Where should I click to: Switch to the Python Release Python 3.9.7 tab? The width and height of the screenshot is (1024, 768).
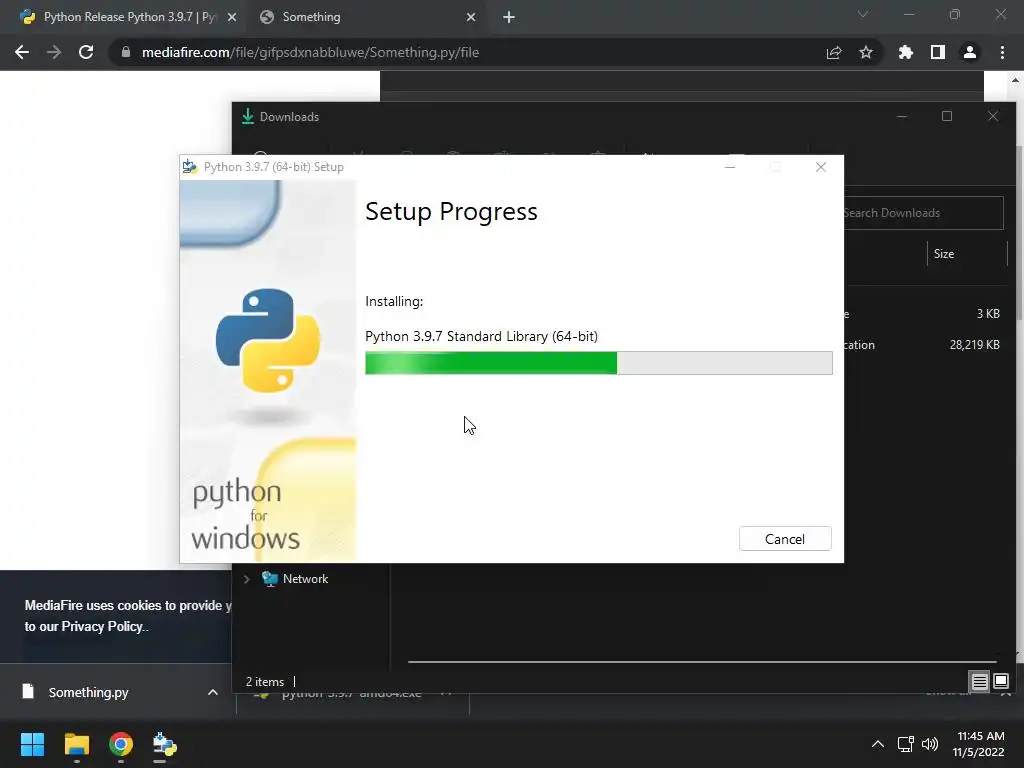[x=129, y=17]
